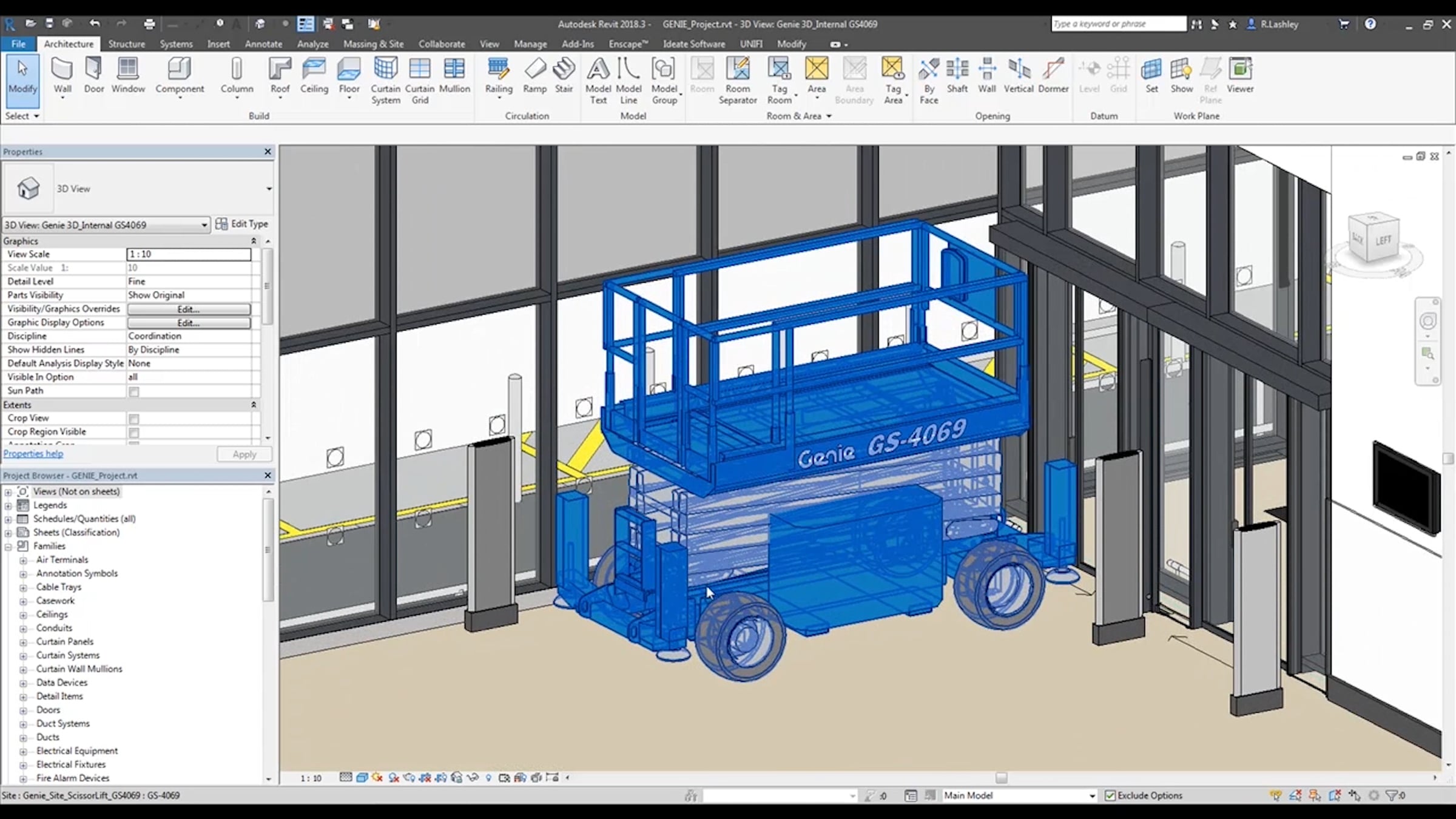The width and height of the screenshot is (1456, 819).
Task: Click Edit for Graphic Display Options
Action: pyautogui.click(x=189, y=323)
